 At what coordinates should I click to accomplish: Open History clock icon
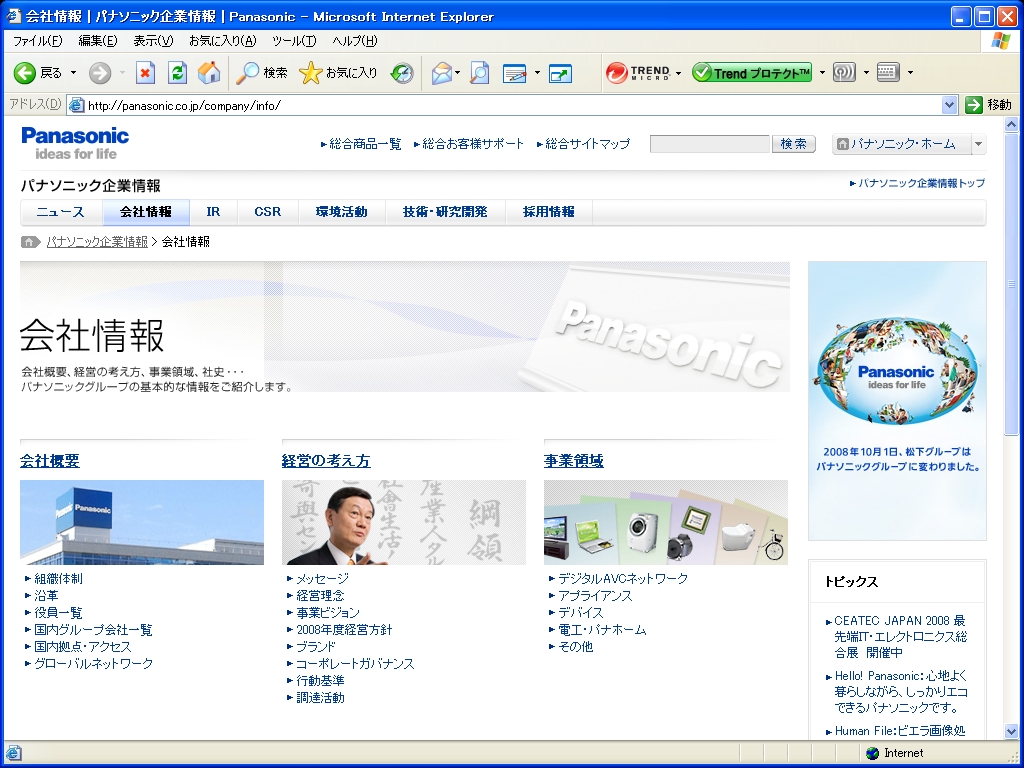tap(402, 72)
